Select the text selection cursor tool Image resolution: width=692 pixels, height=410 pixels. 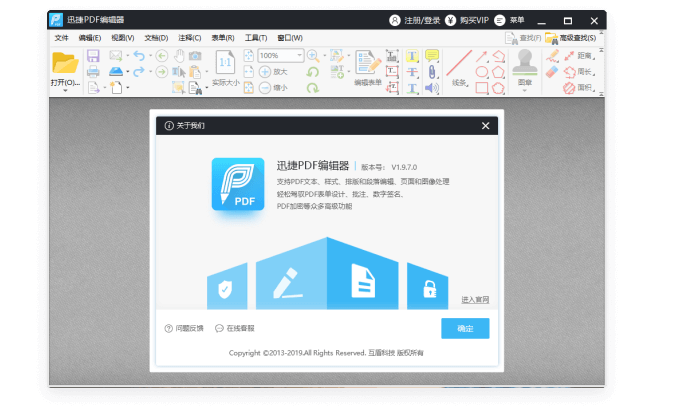point(179,71)
